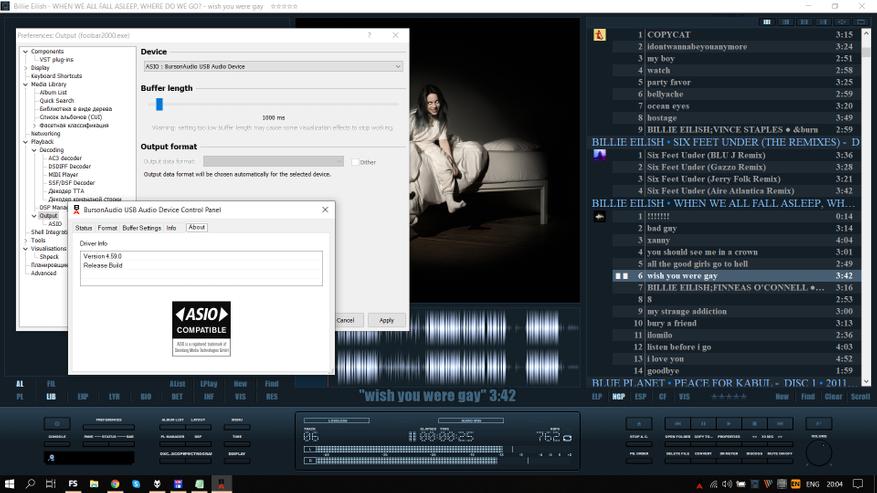Switch to the LIB panel tab
This screenshot has height=493, width=877.
point(51,396)
